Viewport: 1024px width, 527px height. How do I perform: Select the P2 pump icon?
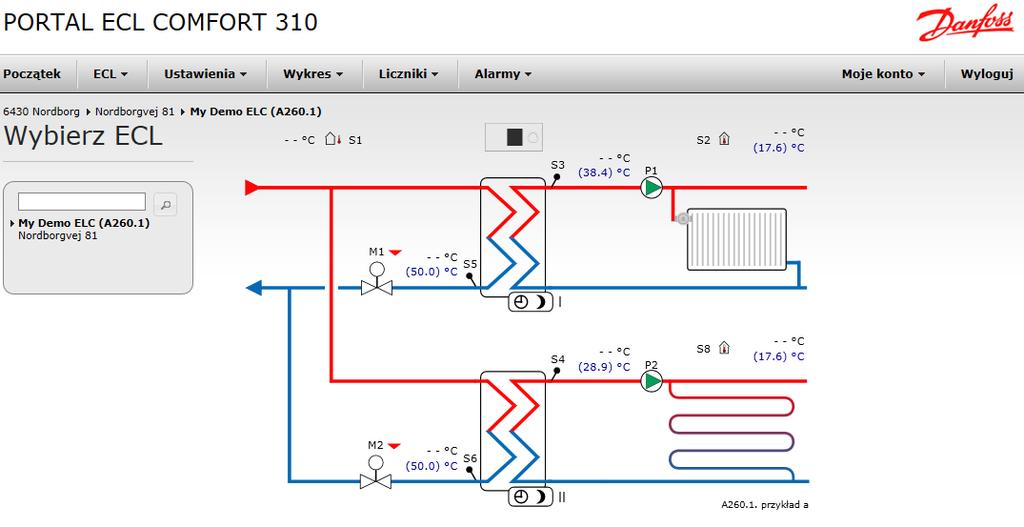[651, 381]
